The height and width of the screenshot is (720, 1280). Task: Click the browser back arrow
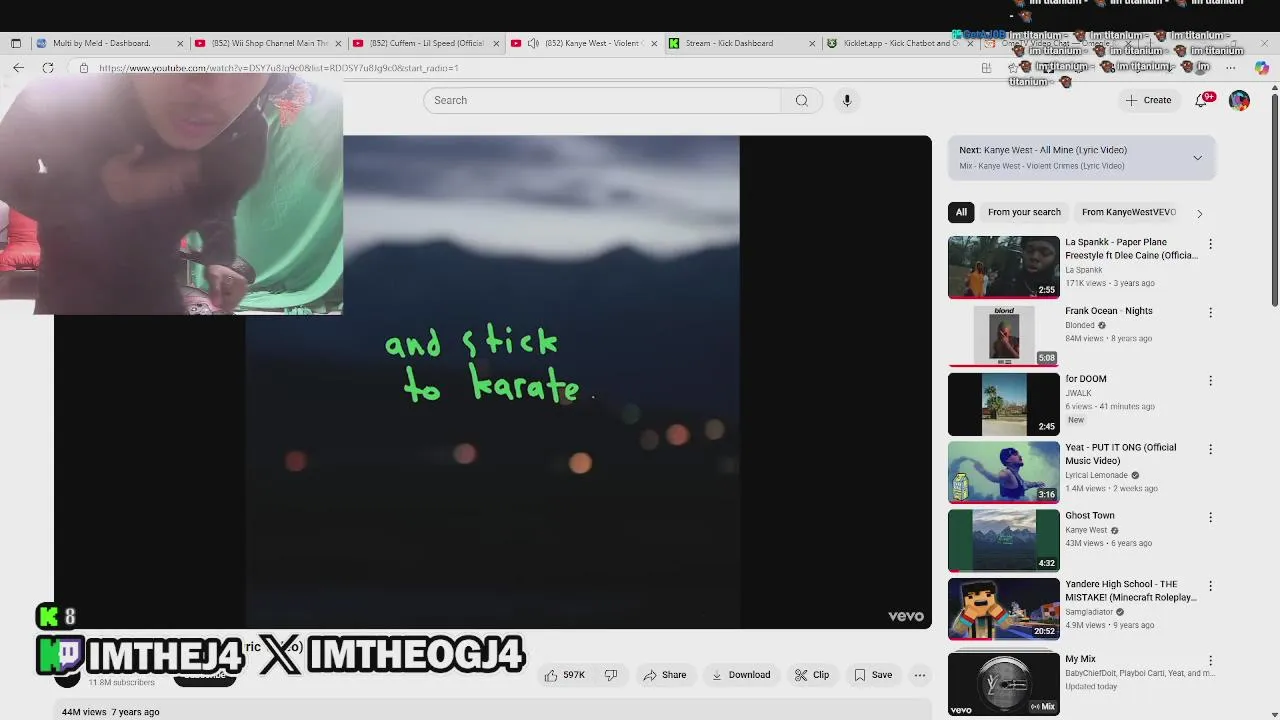(x=18, y=68)
